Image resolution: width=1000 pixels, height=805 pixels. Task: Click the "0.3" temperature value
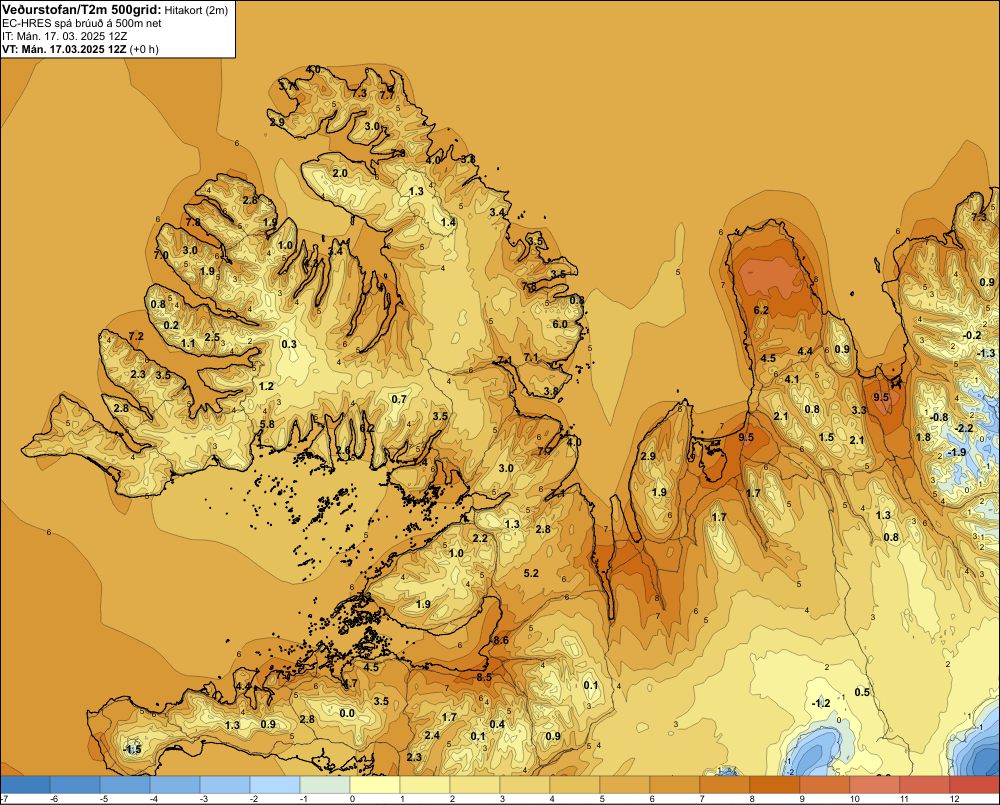(289, 344)
